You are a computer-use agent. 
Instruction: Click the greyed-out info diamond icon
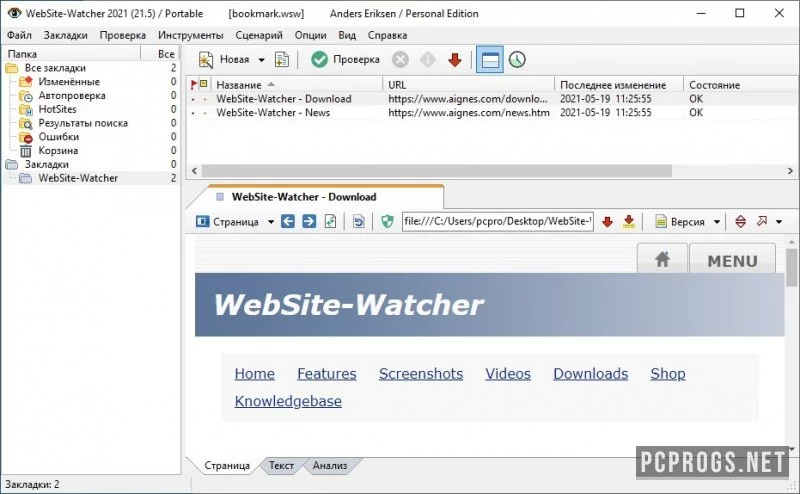pos(428,60)
